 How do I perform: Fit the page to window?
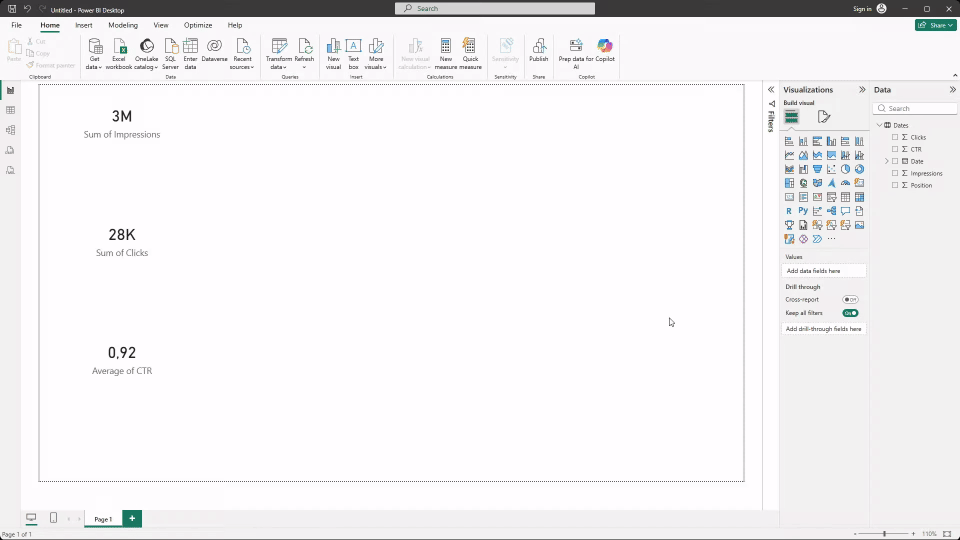947,534
